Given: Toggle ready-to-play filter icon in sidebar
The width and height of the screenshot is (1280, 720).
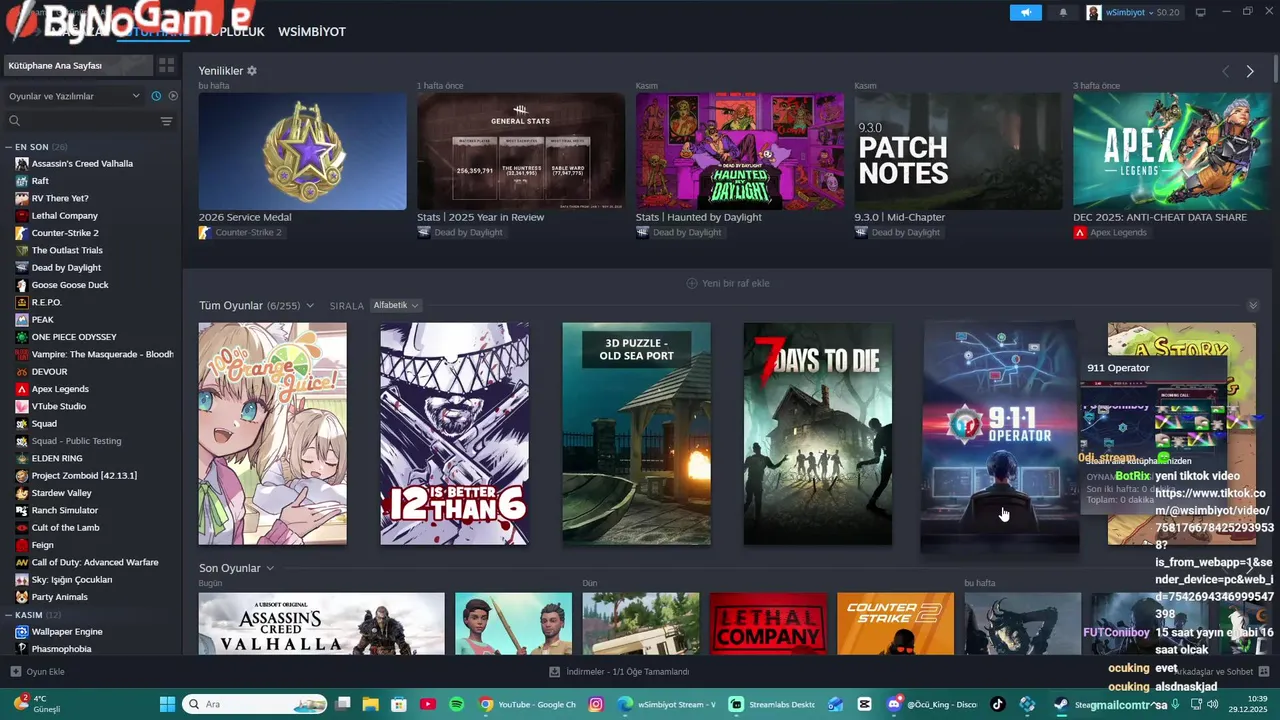Looking at the screenshot, I should tap(173, 96).
